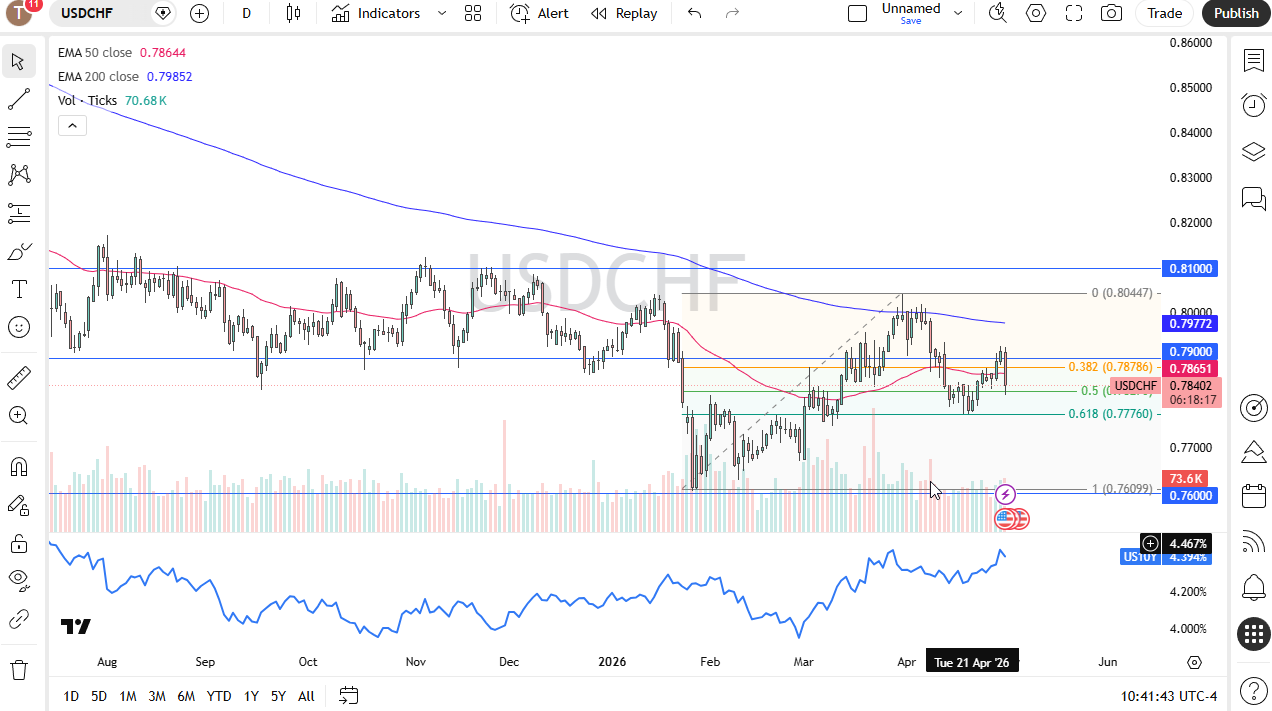The height and width of the screenshot is (711, 1272).
Task: Open the Trade button panel
Action: (x=1164, y=13)
